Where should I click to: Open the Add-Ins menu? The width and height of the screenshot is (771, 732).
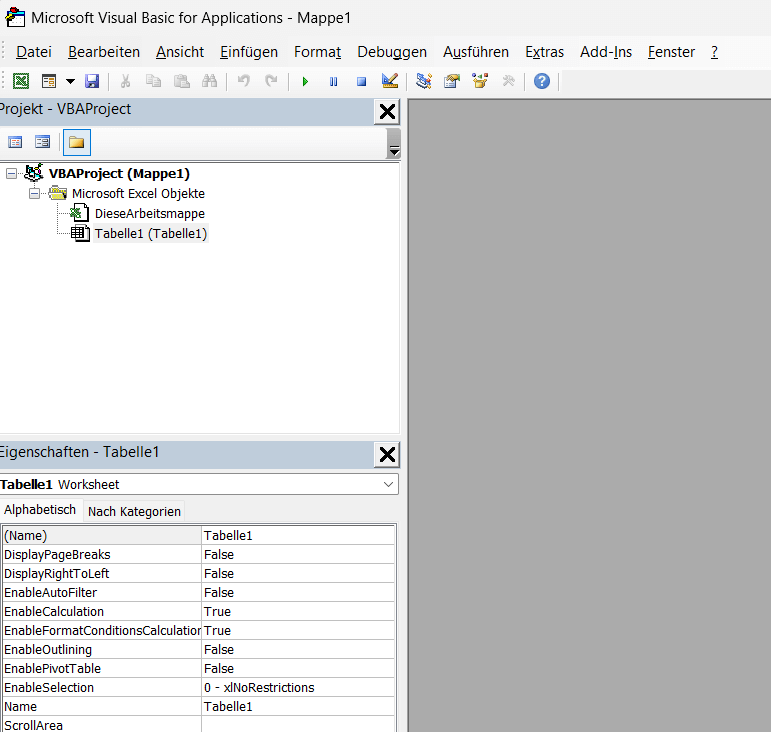pos(606,52)
